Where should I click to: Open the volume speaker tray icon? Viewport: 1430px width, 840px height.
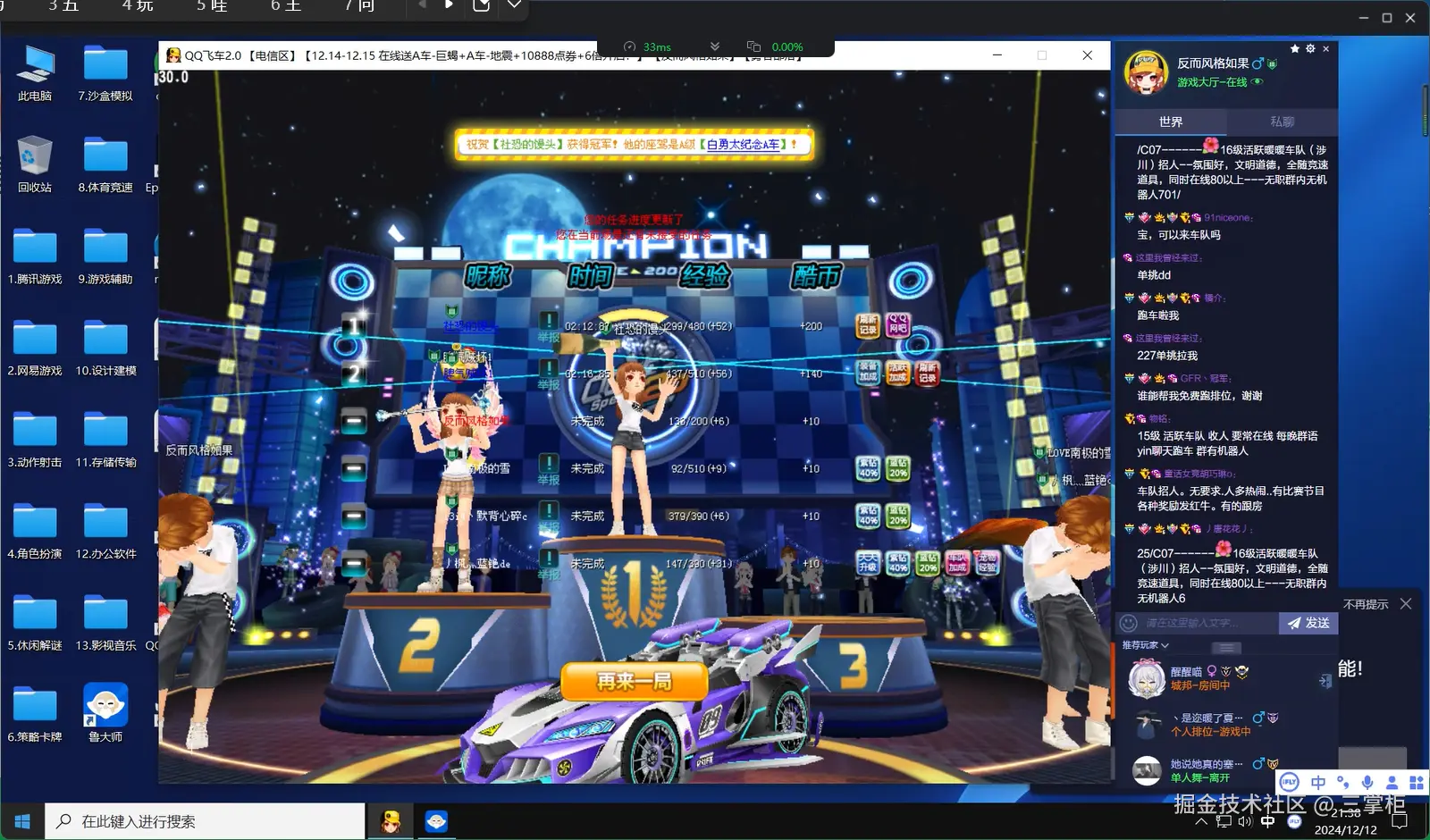coord(1245,821)
